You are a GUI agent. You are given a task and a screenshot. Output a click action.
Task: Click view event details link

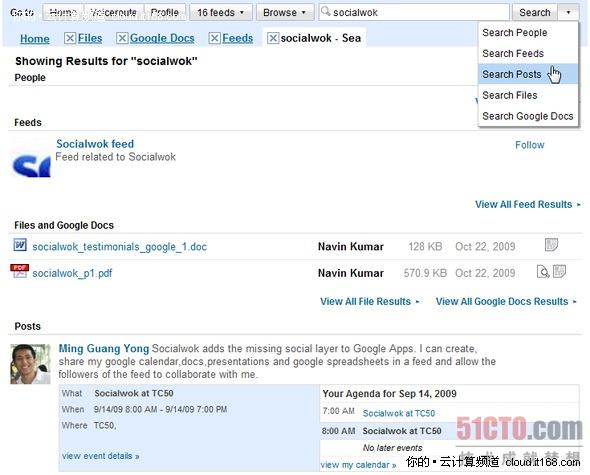point(100,456)
